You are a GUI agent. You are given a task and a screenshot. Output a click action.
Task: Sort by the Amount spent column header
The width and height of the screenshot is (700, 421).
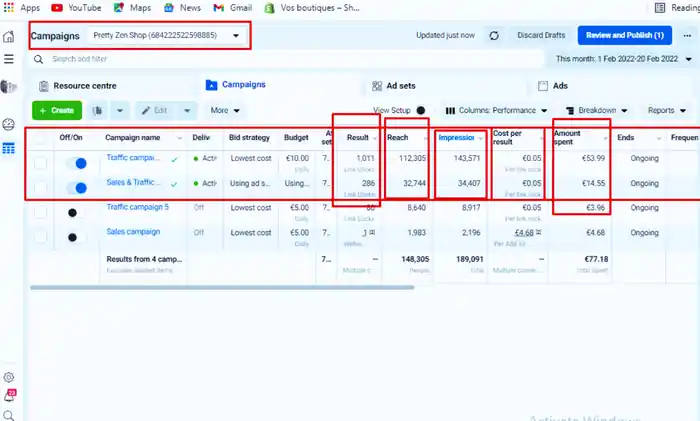pos(567,138)
